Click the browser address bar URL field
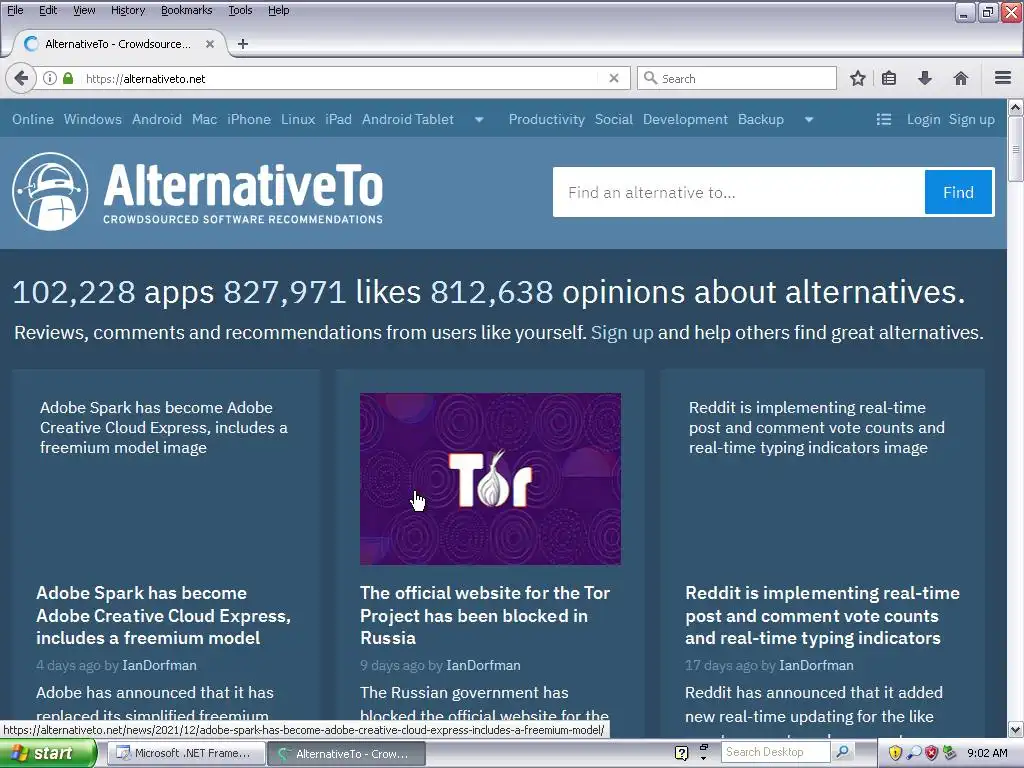The height and width of the screenshot is (768, 1024). coord(340,78)
